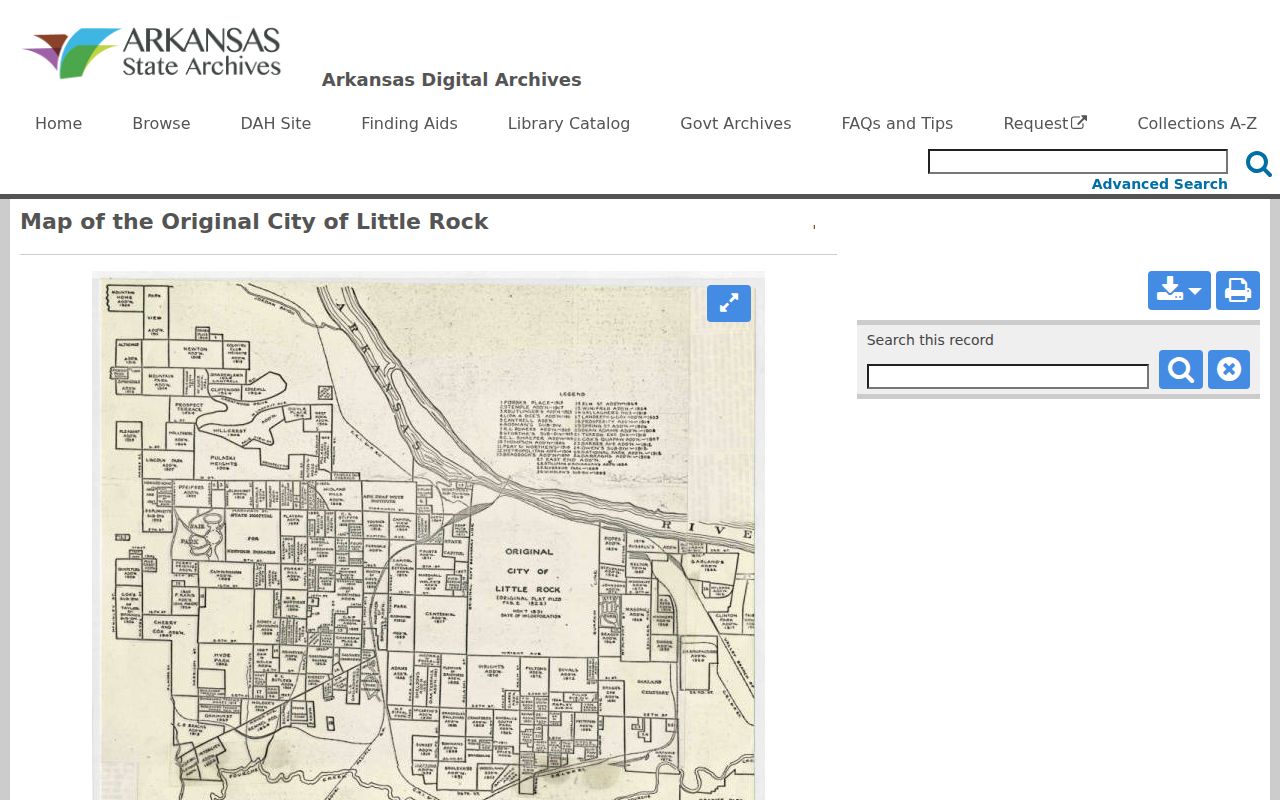Open the Library Catalog link

point(569,124)
